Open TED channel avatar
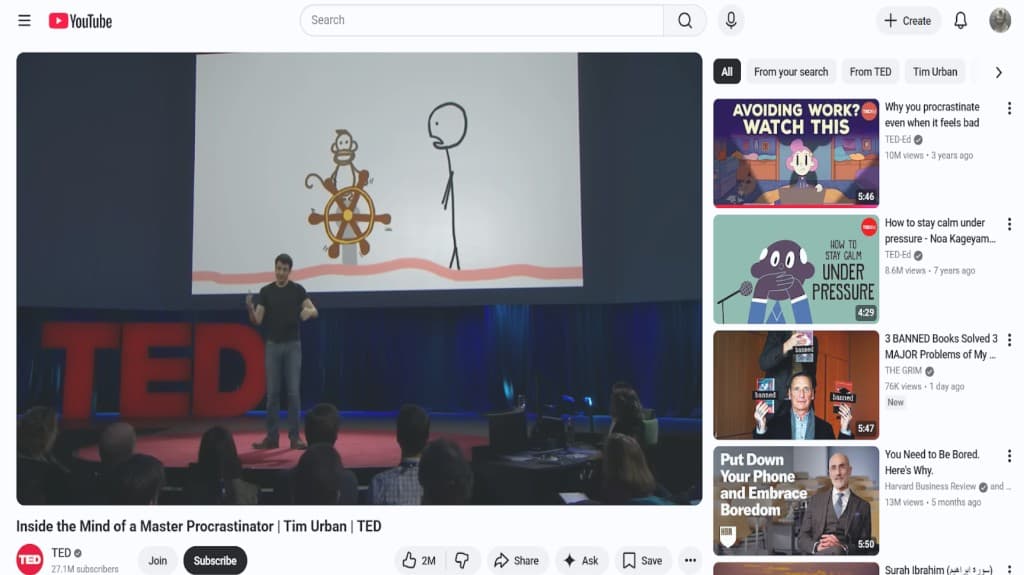The width and height of the screenshot is (1024, 575). 30,560
